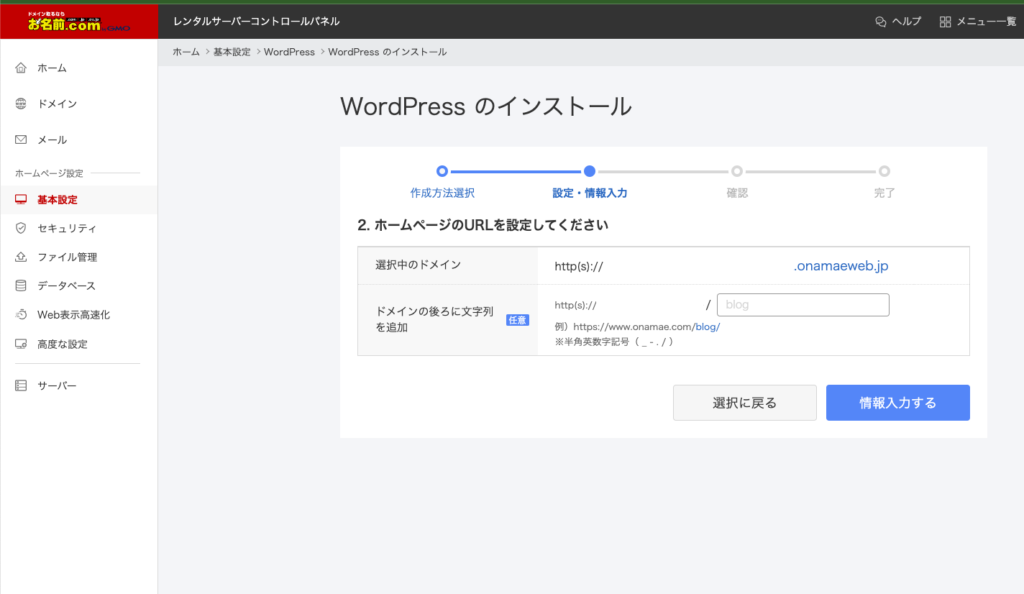Click the サーバー rack icon
The width and height of the screenshot is (1024, 594).
point(21,386)
